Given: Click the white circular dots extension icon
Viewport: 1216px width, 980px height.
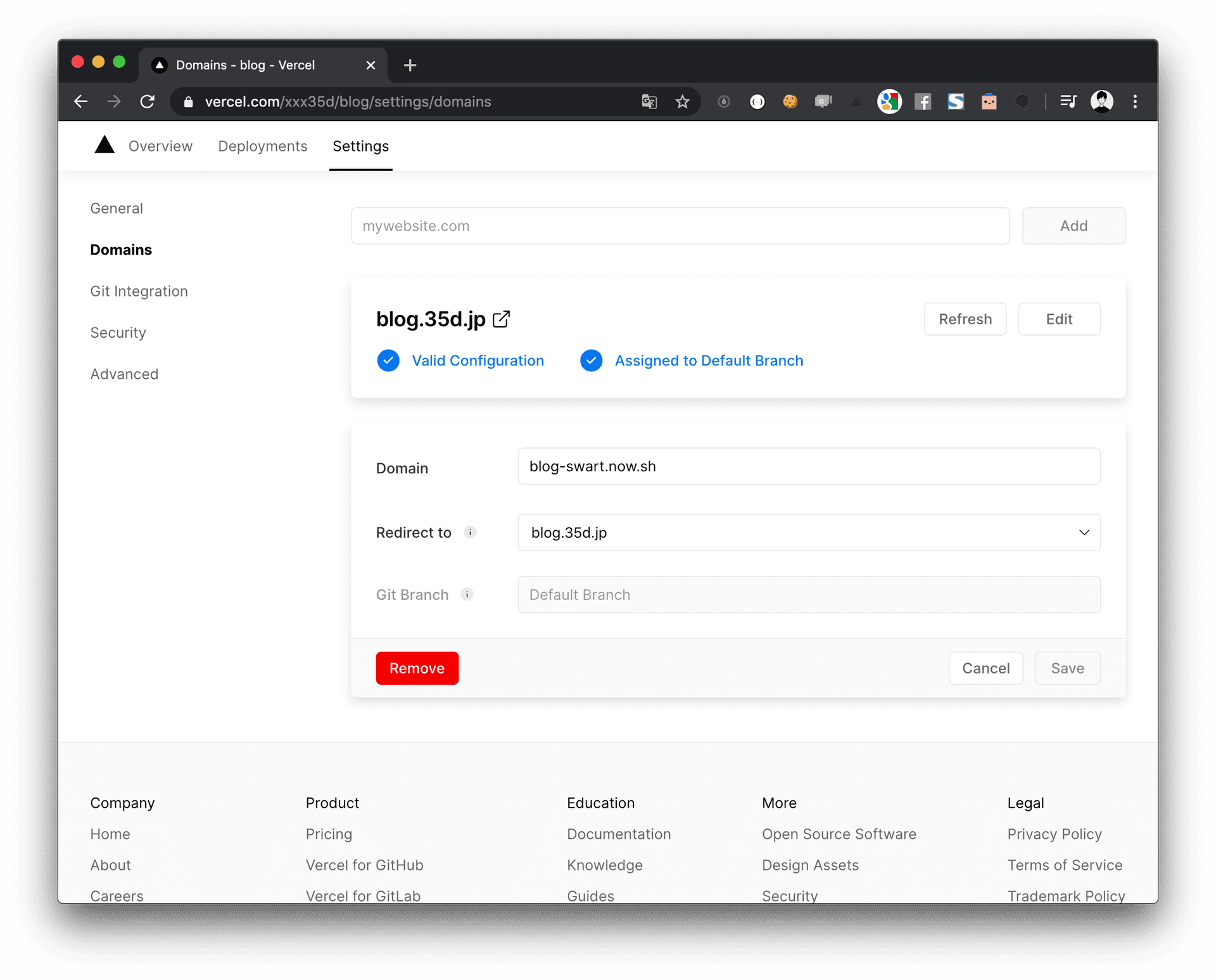Looking at the screenshot, I should pos(757,101).
